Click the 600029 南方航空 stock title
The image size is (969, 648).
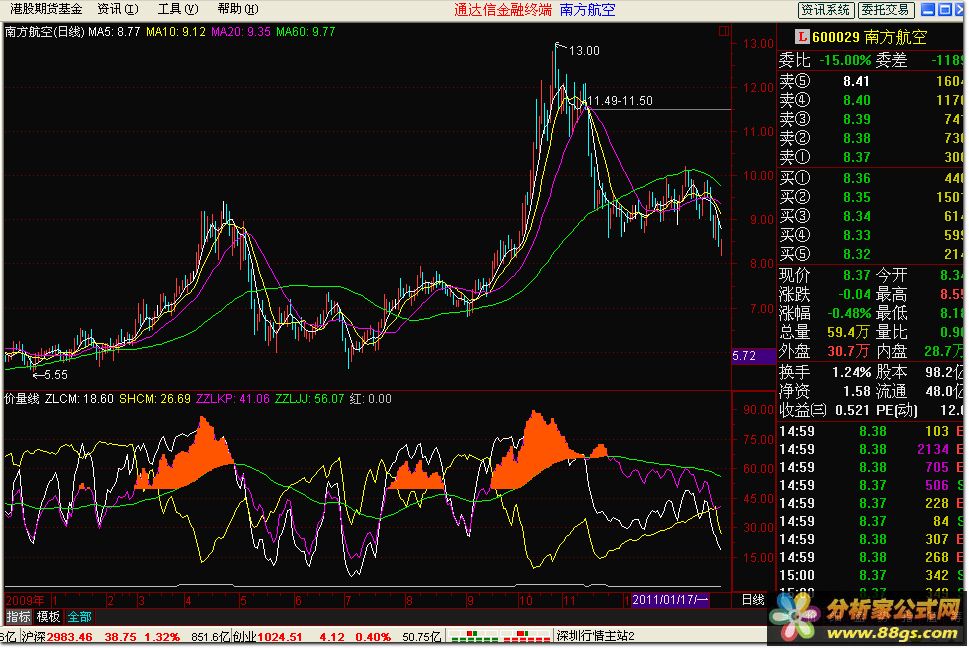870,37
